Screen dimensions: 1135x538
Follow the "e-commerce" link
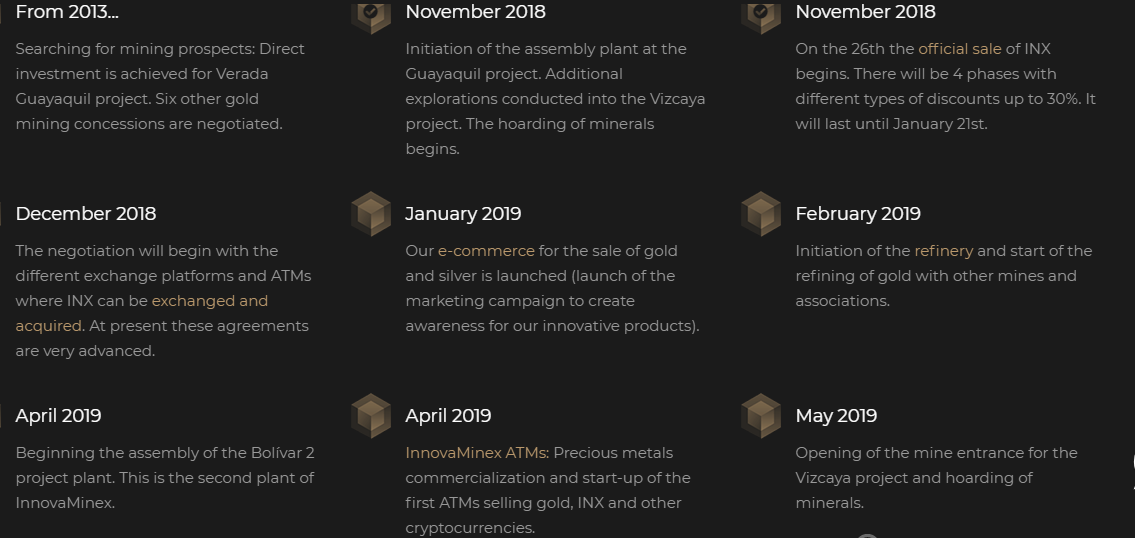click(x=486, y=251)
